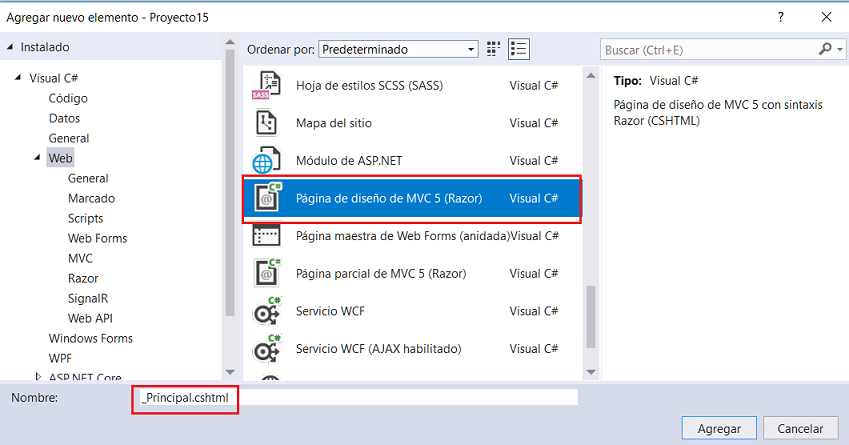Click the Página de diseño MVC 5 icon
Viewport: 849px width, 445px height.
point(269,198)
